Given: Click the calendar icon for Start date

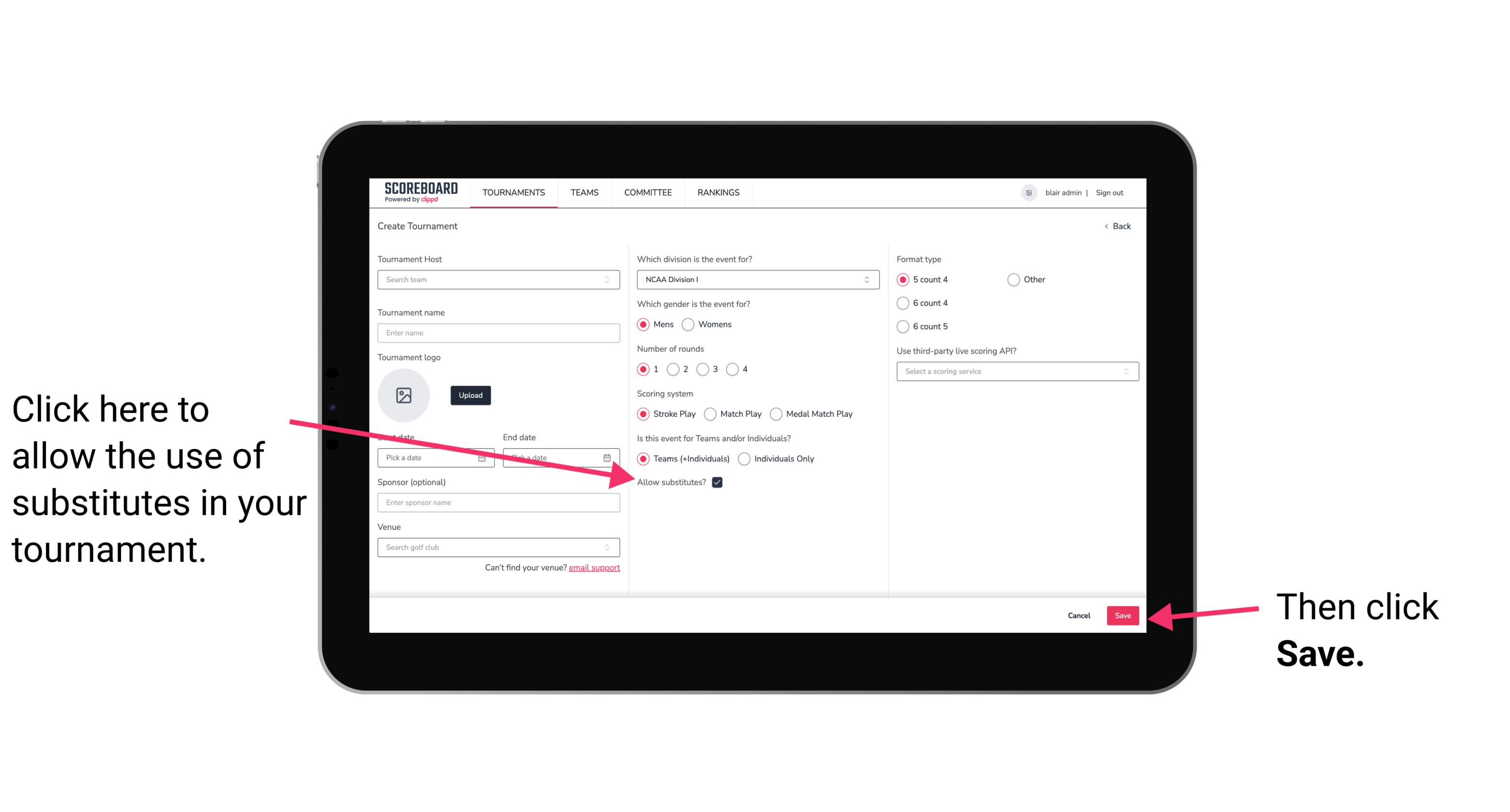Looking at the screenshot, I should click(x=485, y=458).
